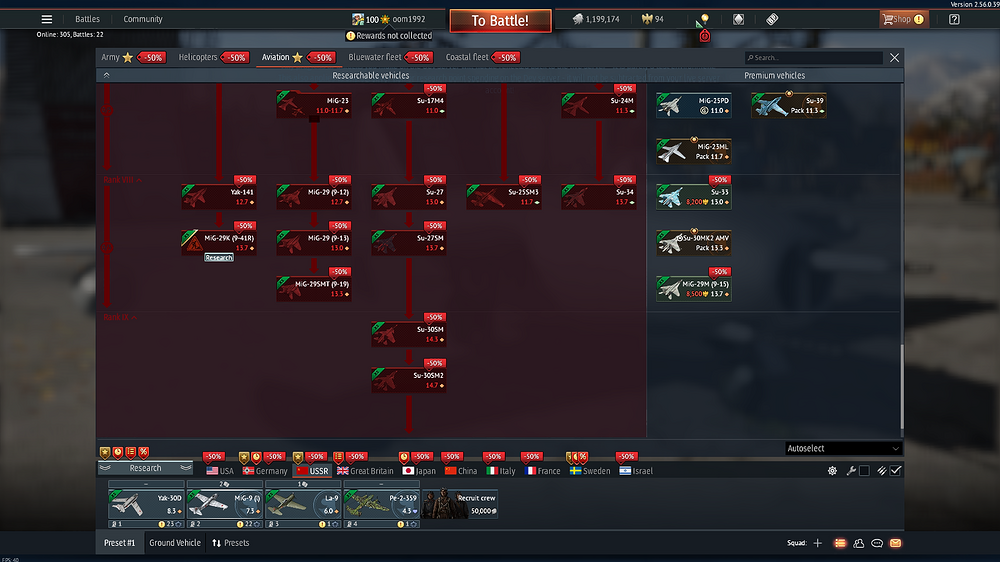Click the Rewards not collected notice

tap(389, 36)
